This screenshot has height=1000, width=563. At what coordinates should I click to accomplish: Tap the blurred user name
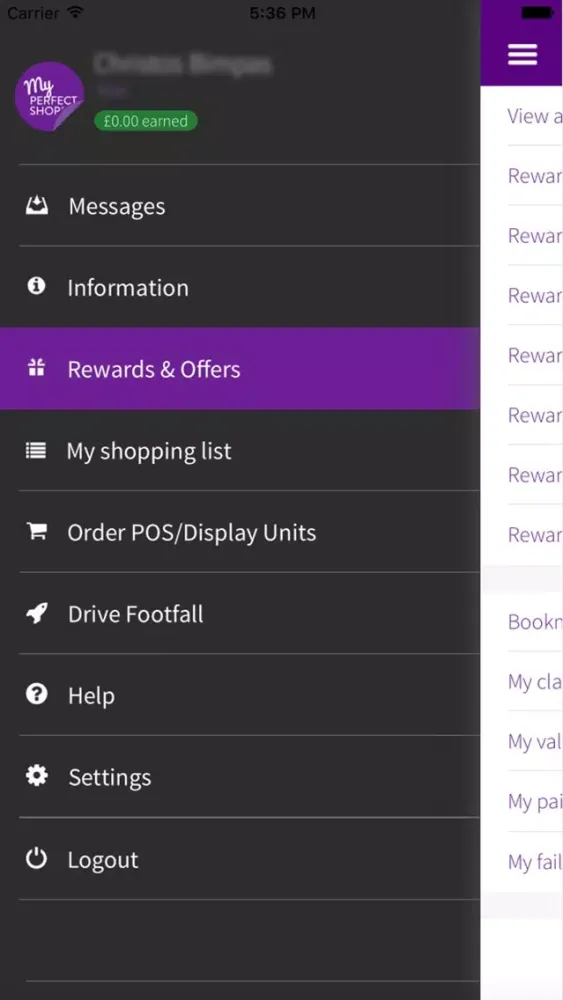[183, 64]
